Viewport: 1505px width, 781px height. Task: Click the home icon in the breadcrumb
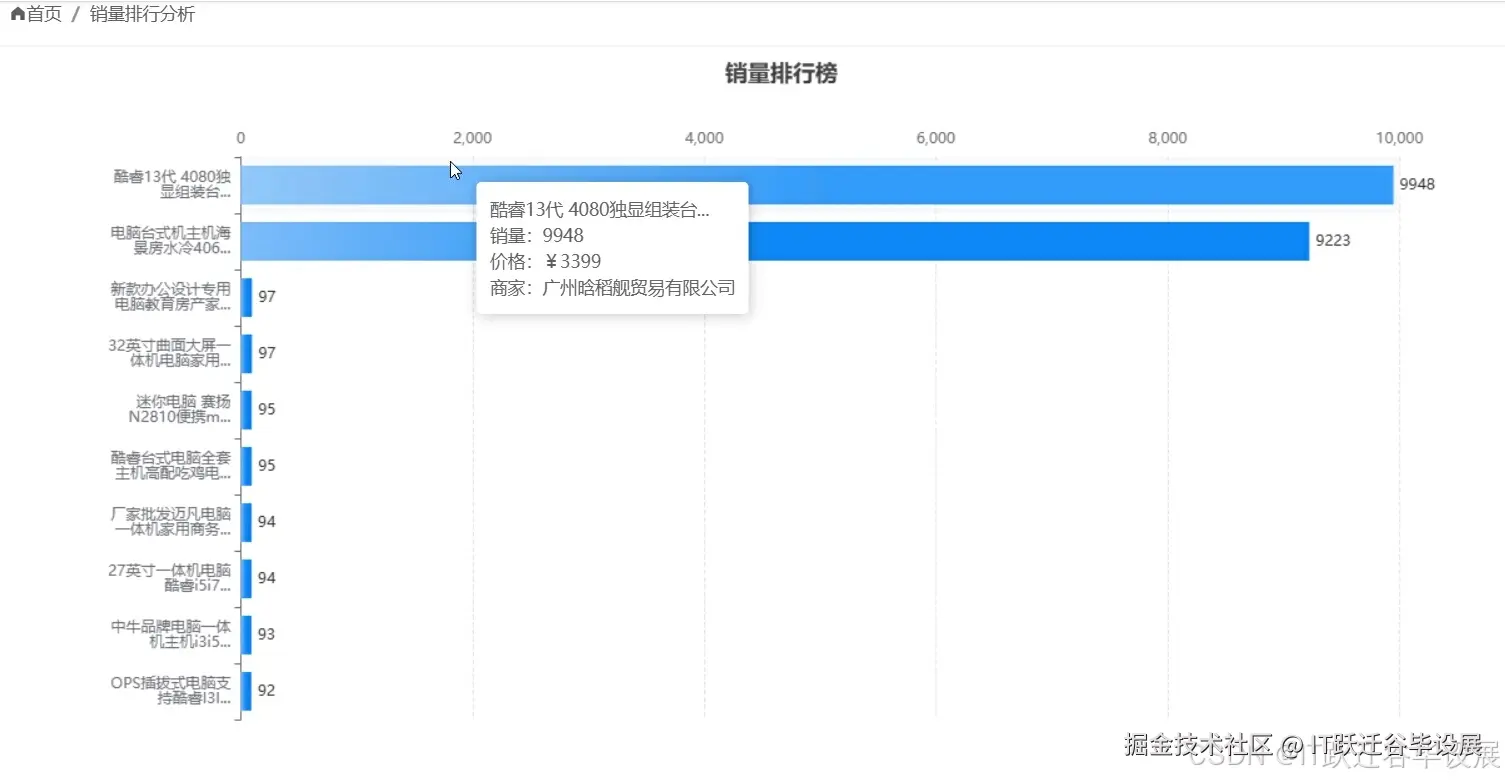pos(17,15)
